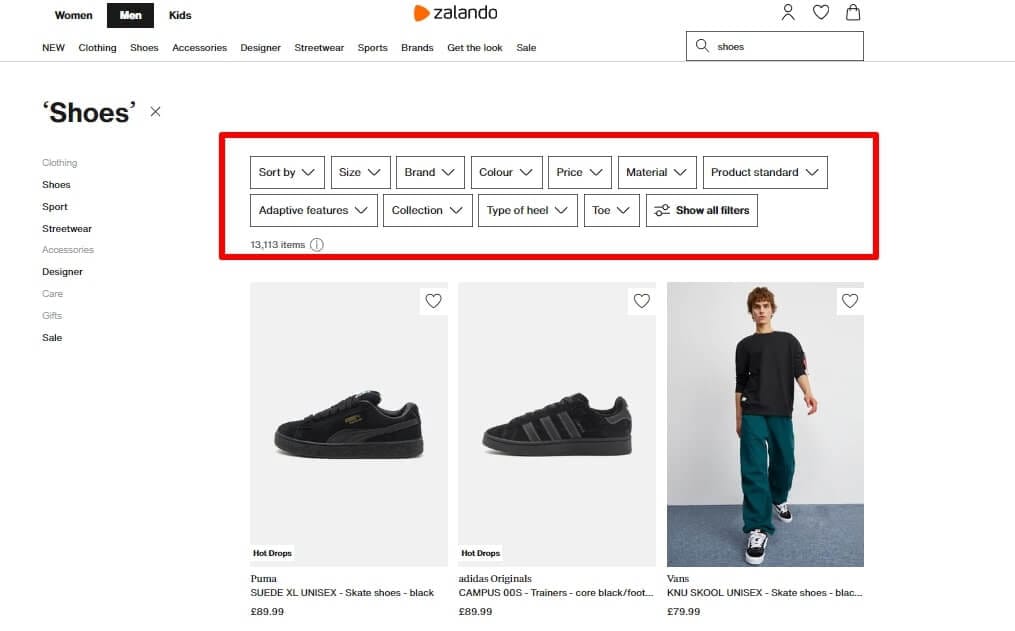Image resolution: width=1015 pixels, height=631 pixels.
Task: Add Vans Knu Skool to wishlist
Action: (849, 301)
